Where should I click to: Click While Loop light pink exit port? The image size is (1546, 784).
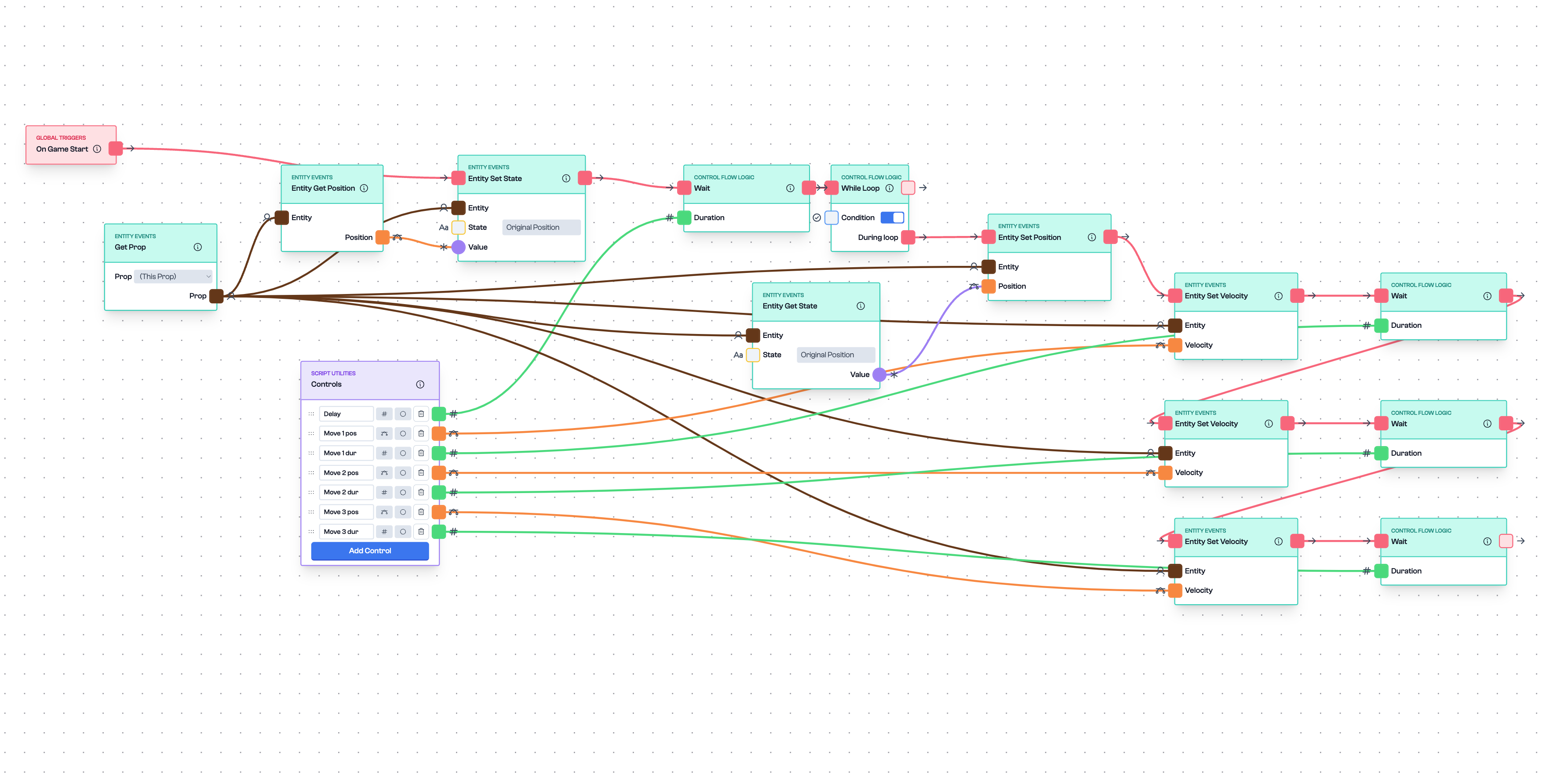[x=908, y=188]
